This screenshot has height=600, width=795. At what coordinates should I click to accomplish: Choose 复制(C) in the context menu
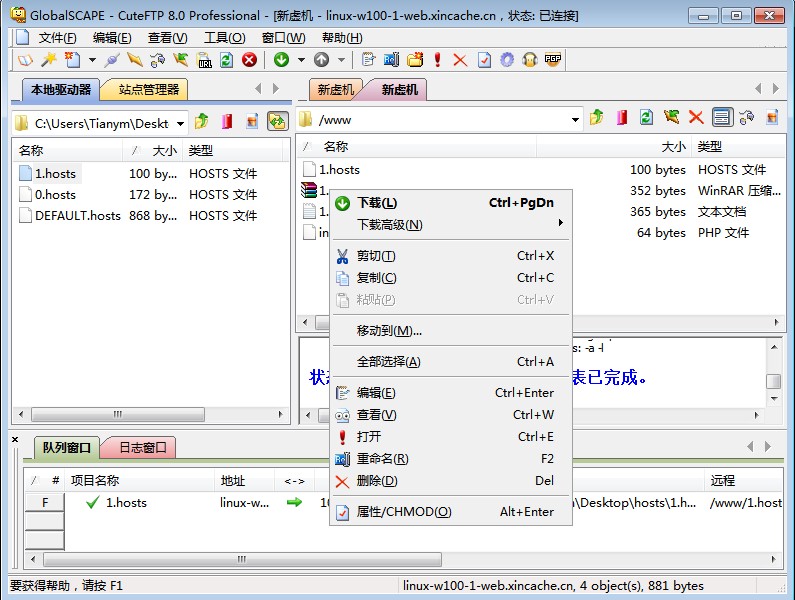[x=451, y=278]
